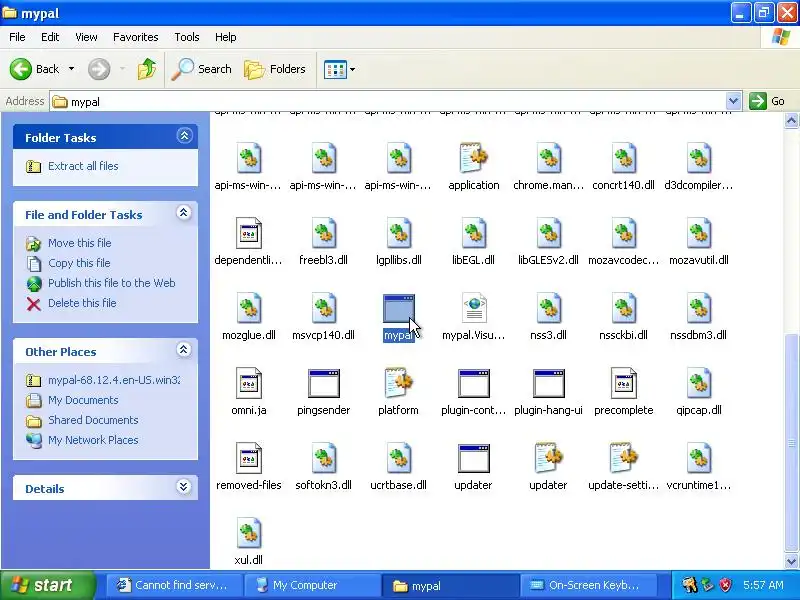Select the application settings file icon
The height and width of the screenshot is (600, 800).
pos(473,158)
